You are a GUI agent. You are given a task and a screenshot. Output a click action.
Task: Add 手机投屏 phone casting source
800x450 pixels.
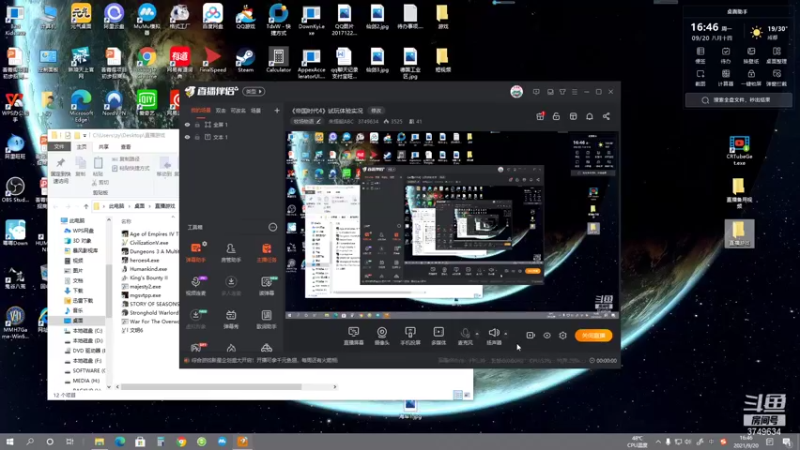410,336
